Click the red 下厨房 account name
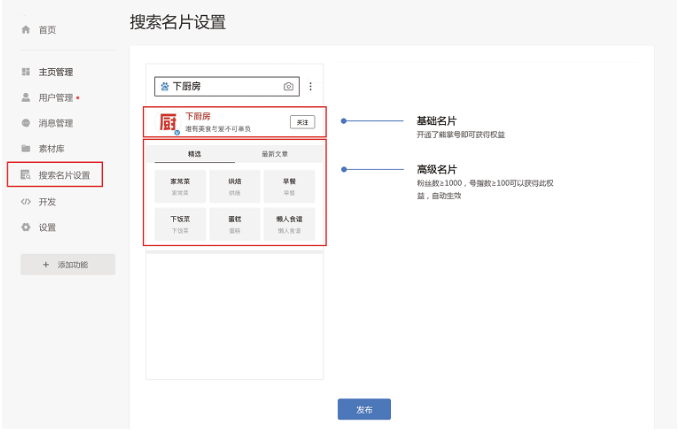The width and height of the screenshot is (678, 433). (198, 116)
